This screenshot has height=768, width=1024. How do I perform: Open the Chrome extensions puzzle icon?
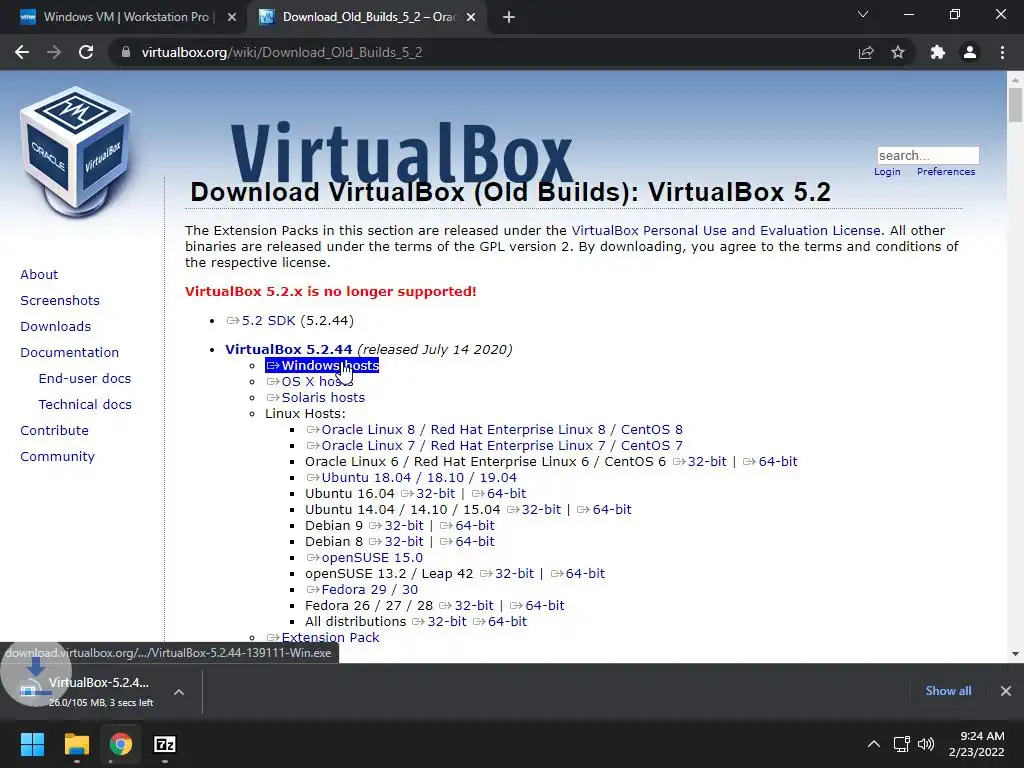[938, 52]
